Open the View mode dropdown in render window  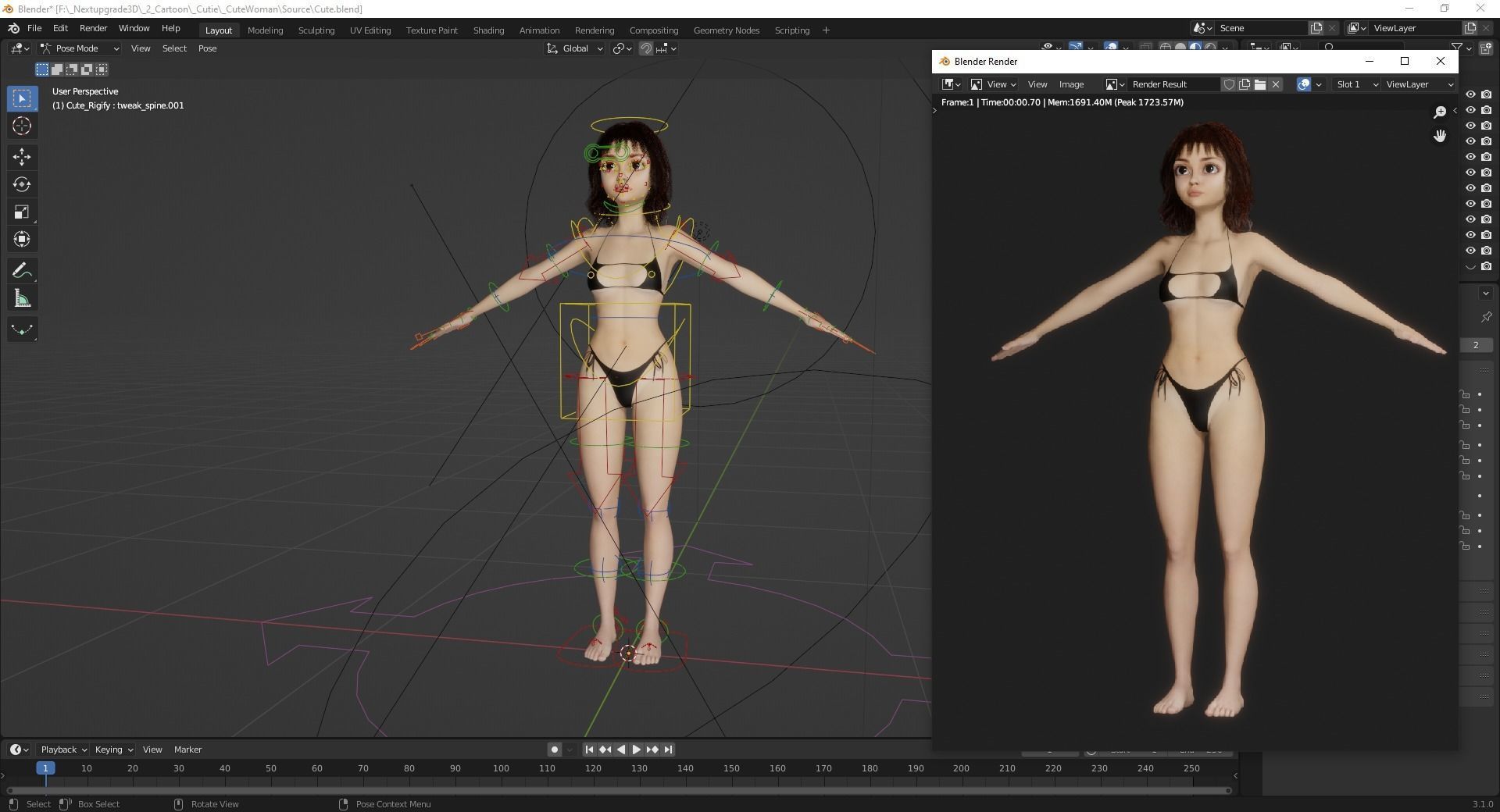pyautogui.click(x=993, y=84)
